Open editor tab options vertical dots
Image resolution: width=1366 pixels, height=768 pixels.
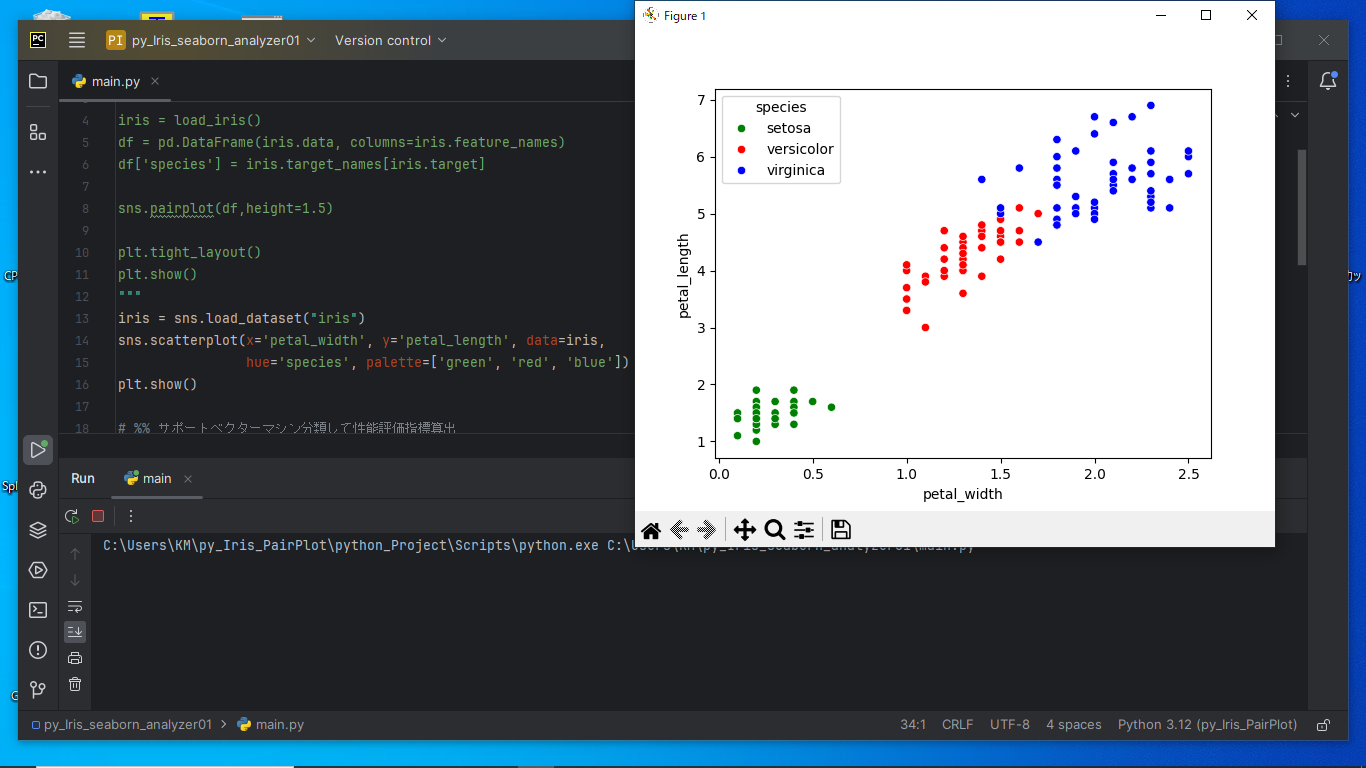point(1289,81)
